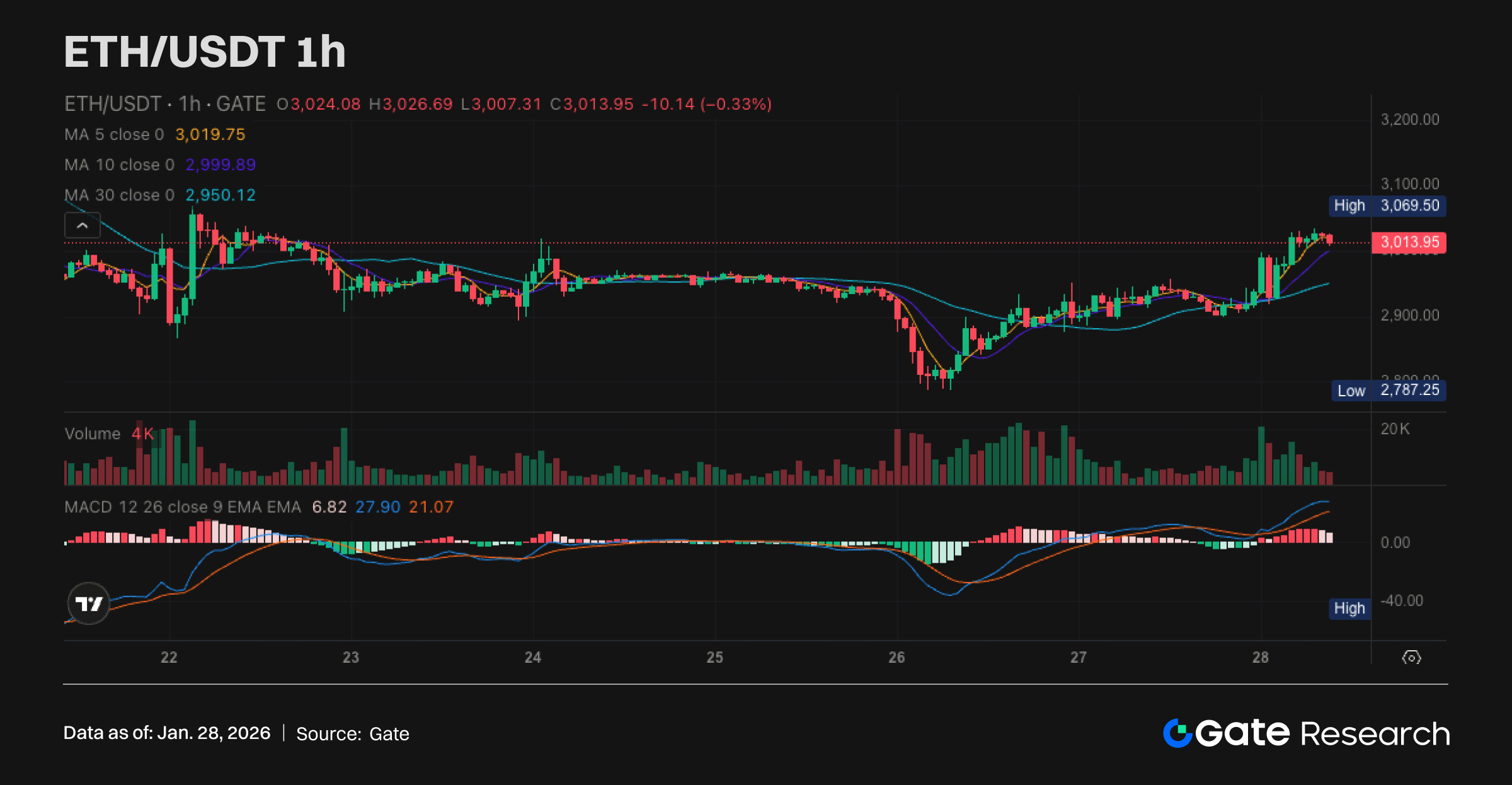The height and width of the screenshot is (785, 1512).
Task: Collapse the indicator legend chevron
Action: [x=82, y=226]
